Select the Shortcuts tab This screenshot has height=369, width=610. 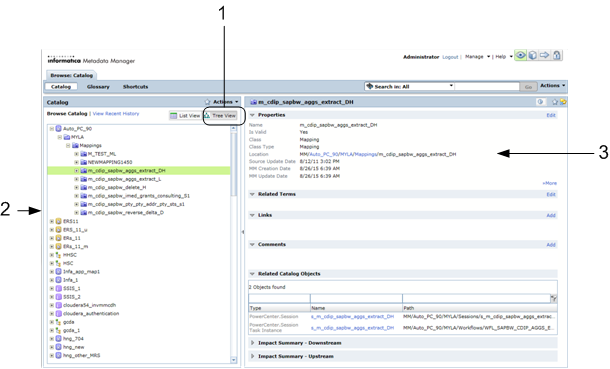135,87
